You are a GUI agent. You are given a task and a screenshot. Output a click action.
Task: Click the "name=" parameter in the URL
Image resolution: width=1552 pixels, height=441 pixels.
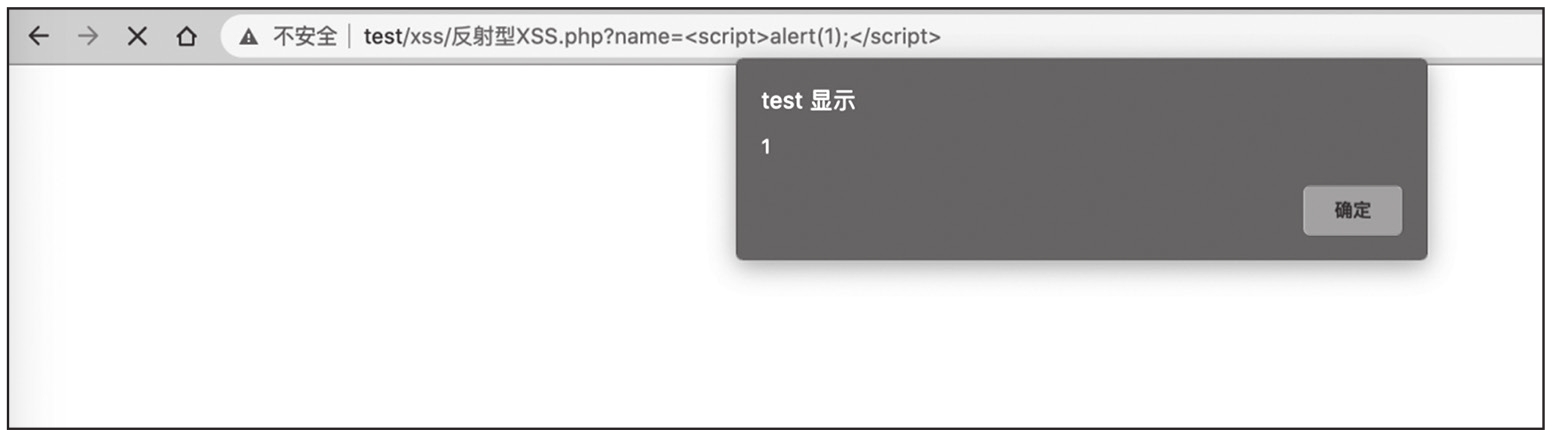tap(649, 38)
